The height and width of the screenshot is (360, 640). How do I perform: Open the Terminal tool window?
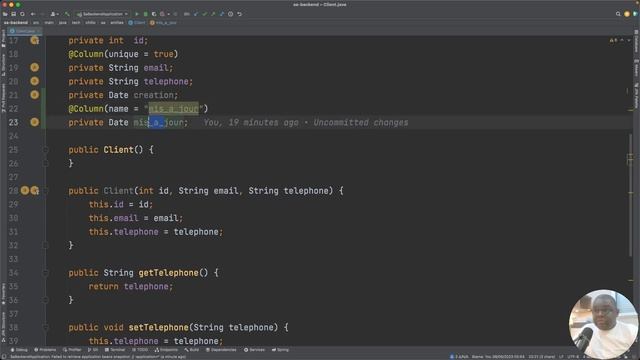115,350
